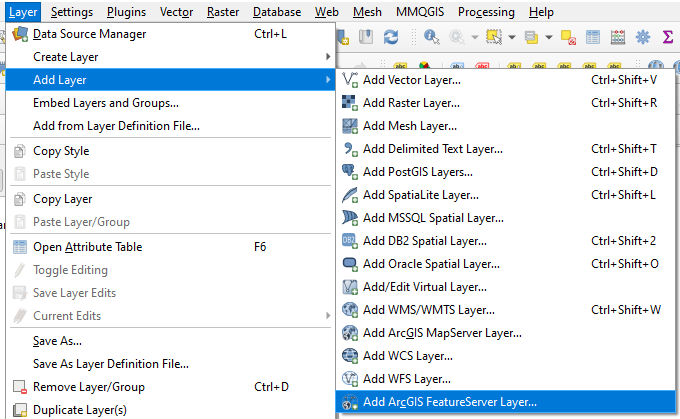Open the Mesh menu

(367, 12)
